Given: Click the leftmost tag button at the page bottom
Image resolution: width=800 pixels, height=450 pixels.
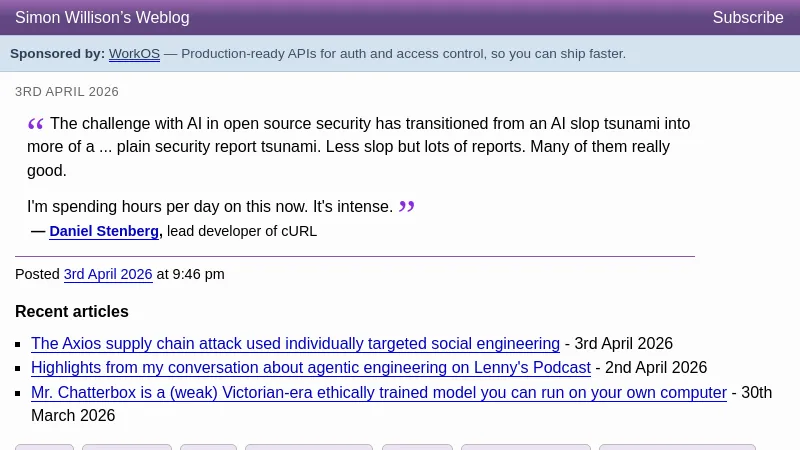Looking at the screenshot, I should click(x=44, y=447).
